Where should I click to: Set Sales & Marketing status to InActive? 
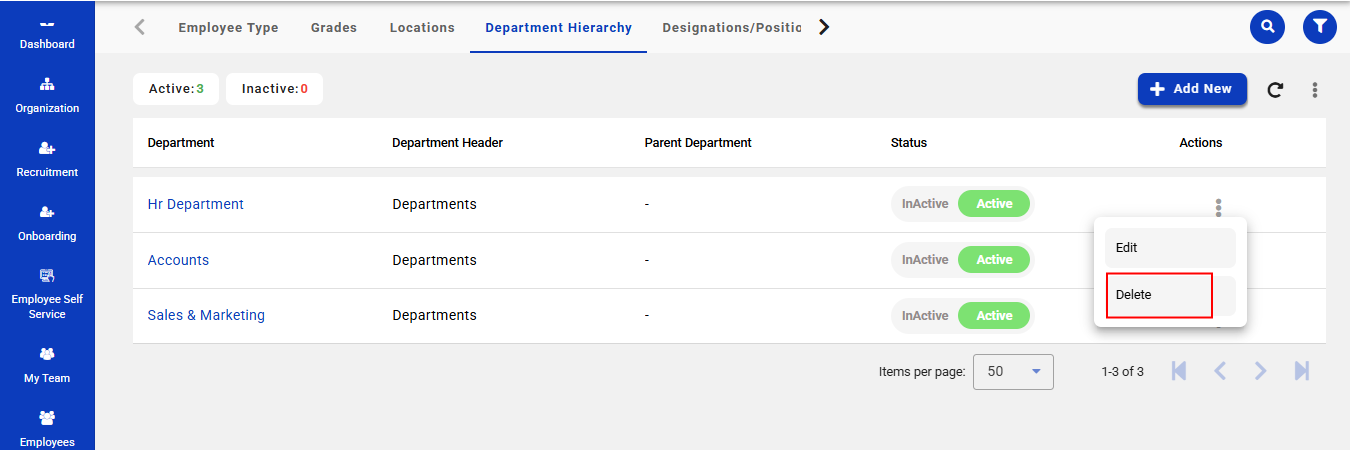(x=924, y=316)
